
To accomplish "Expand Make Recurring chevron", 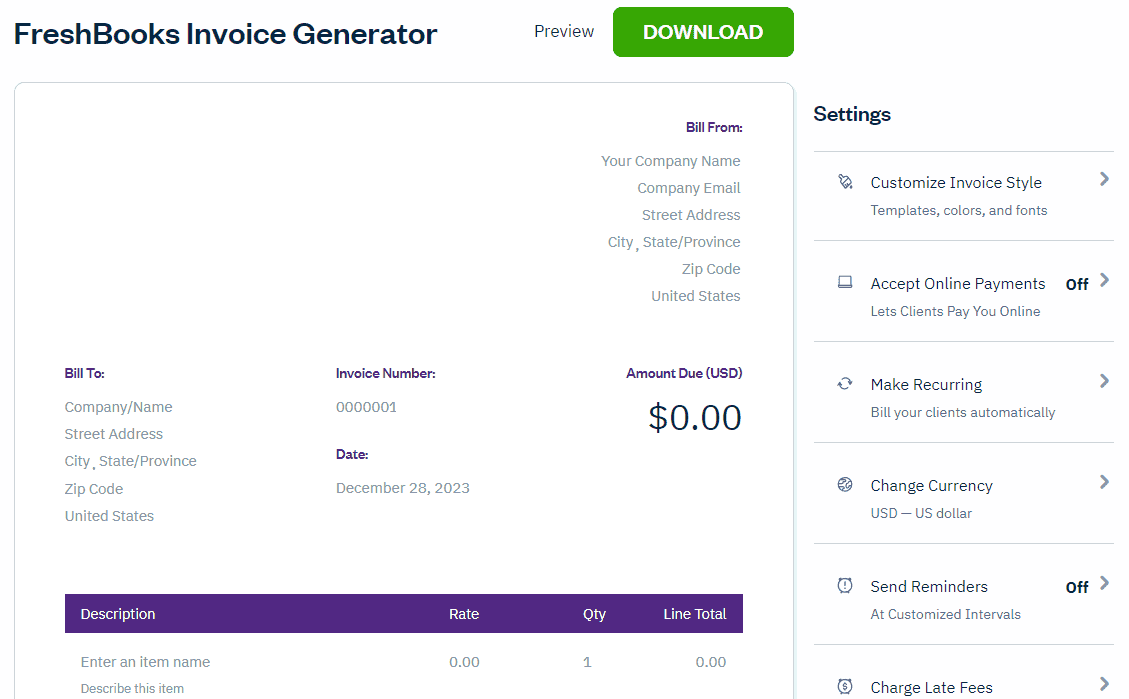I will pyautogui.click(x=1105, y=381).
